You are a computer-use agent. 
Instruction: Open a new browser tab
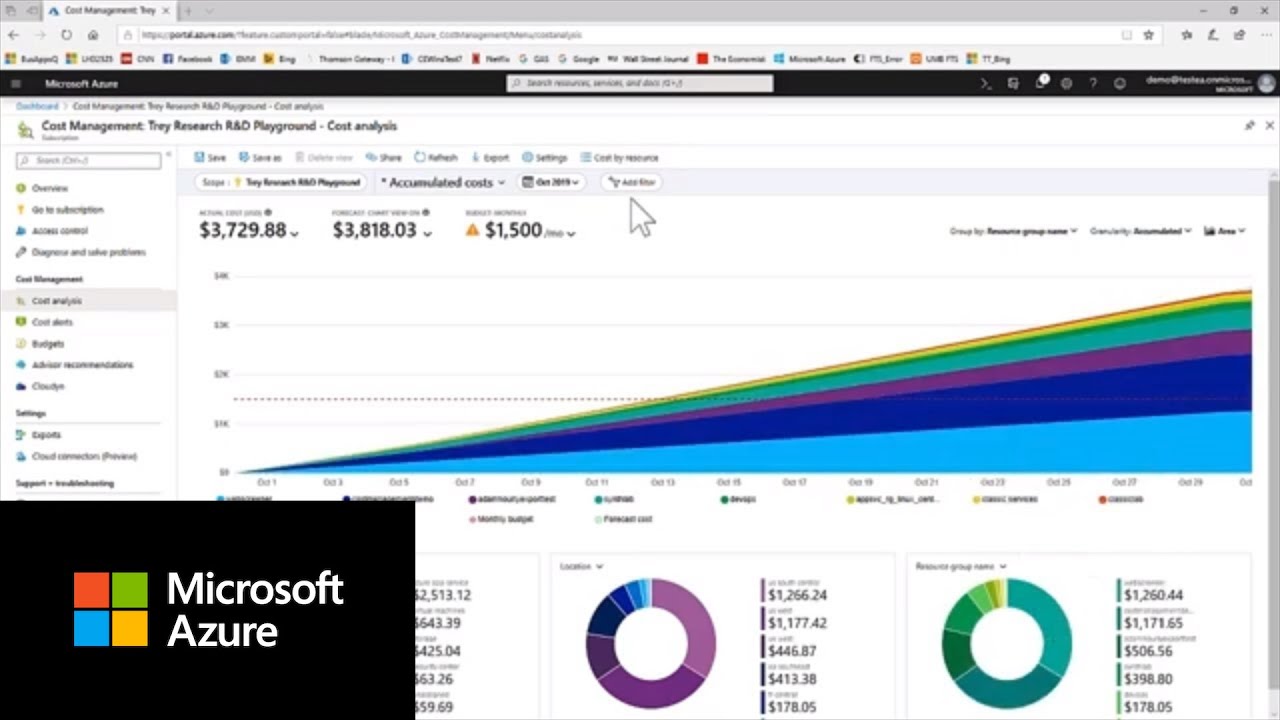[x=188, y=10]
